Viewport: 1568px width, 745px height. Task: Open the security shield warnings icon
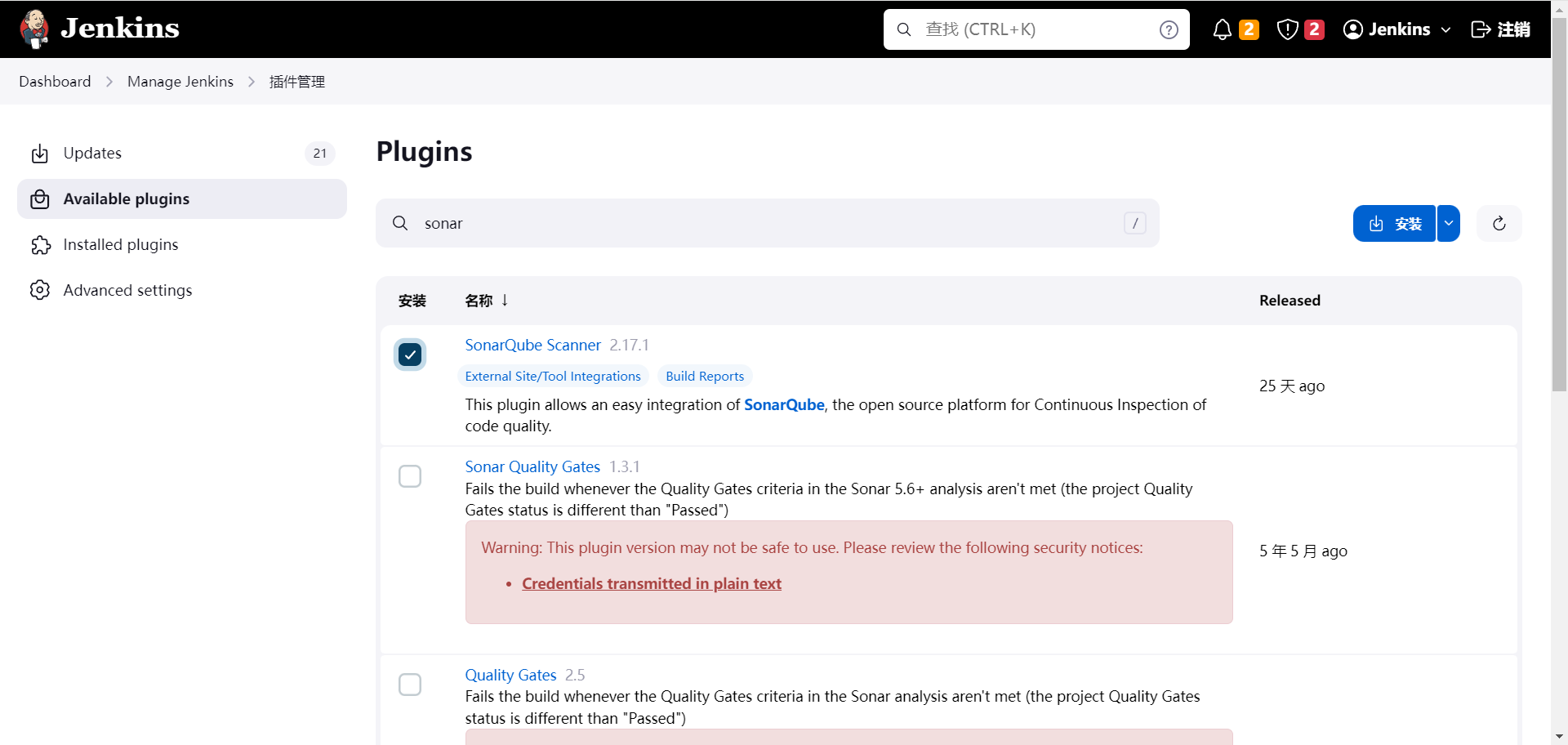pos(1287,29)
